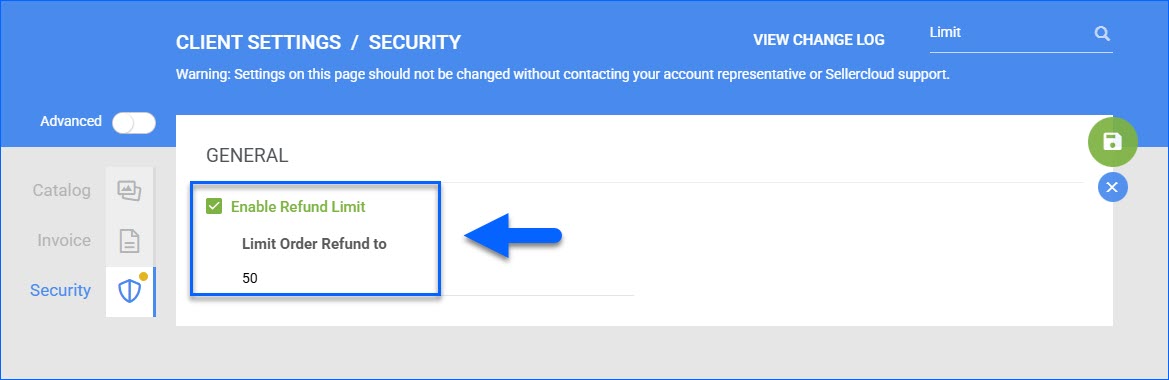Click the search magnifier icon
Screen dimensions: 1169x380
(1101, 34)
